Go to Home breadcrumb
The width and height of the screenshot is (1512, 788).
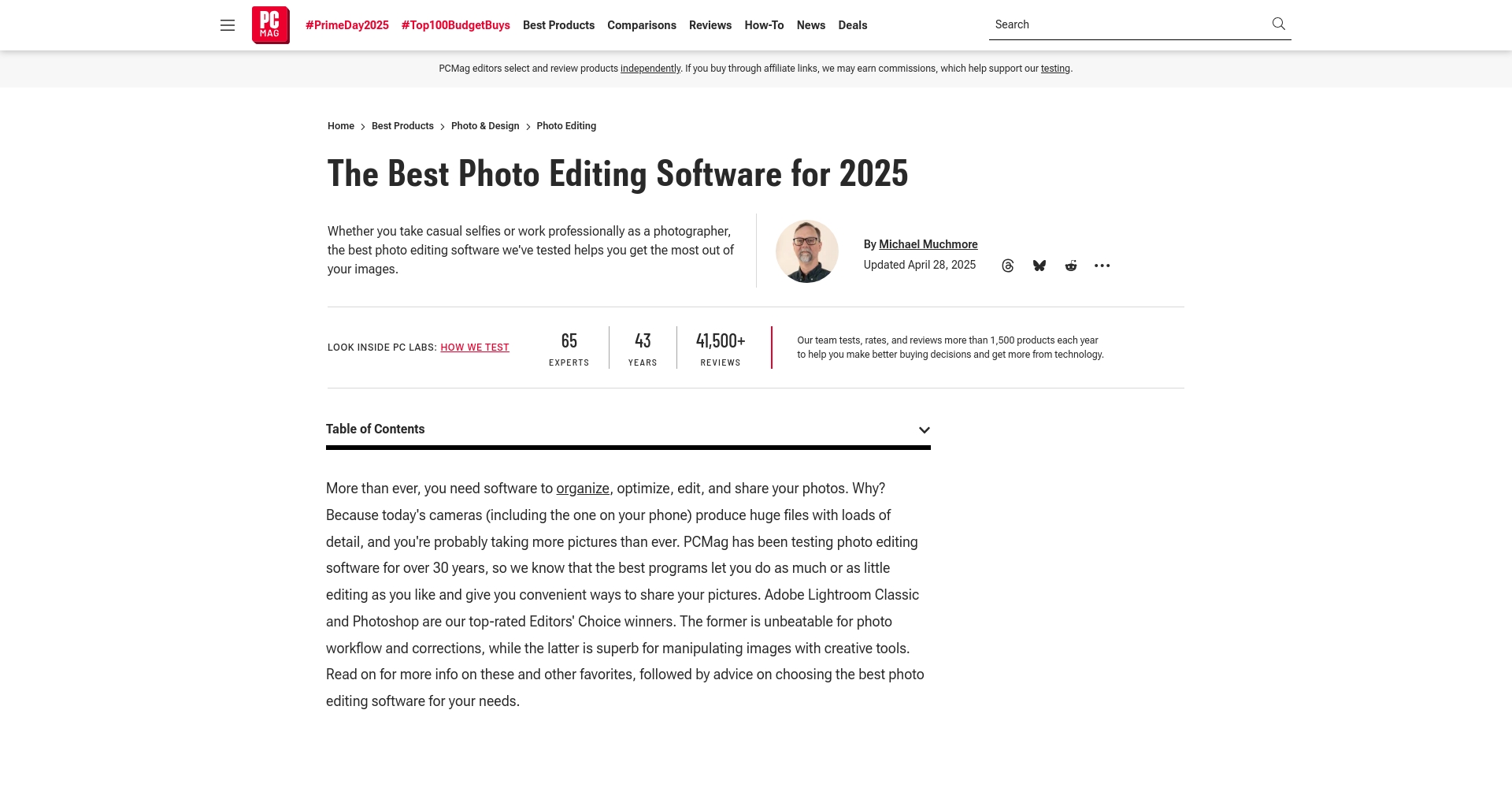[341, 126]
